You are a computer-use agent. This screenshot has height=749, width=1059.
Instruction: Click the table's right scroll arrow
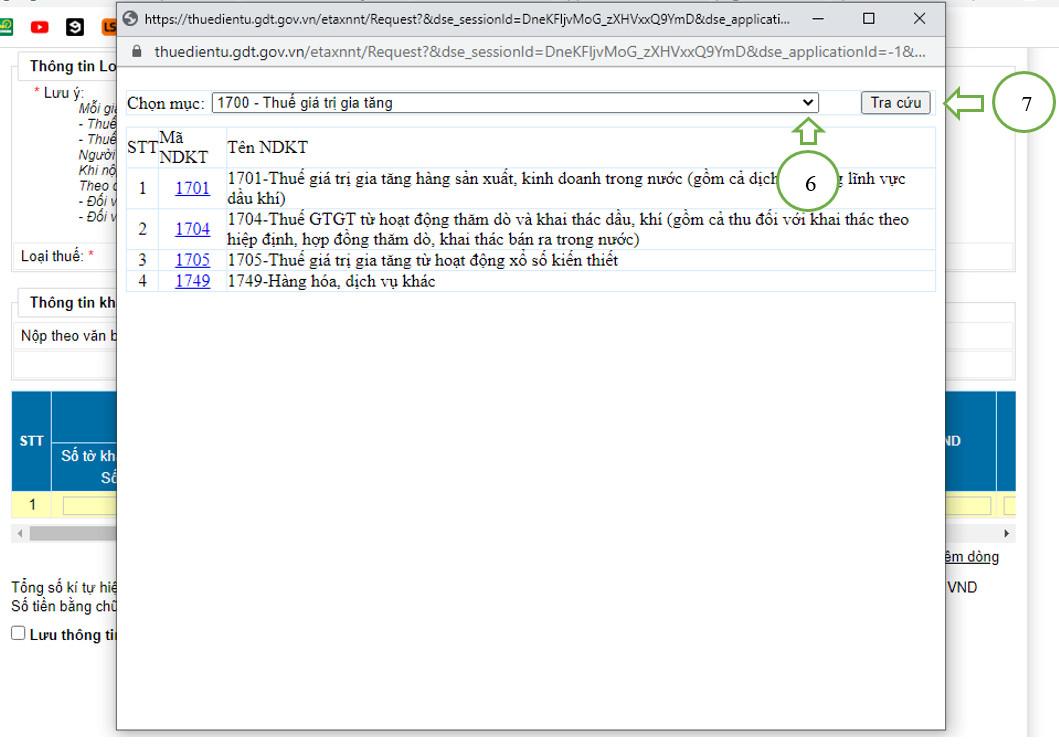1006,534
